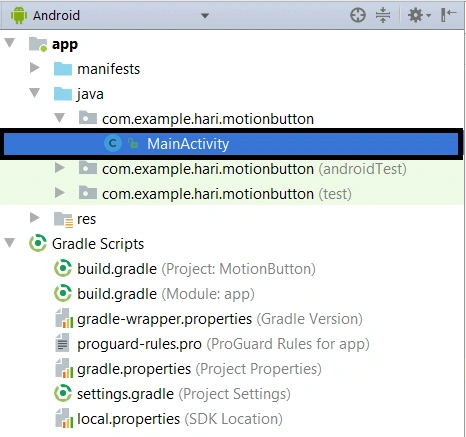Select build.gradle (Module: app)
466x437 pixels.
pyautogui.click(x=166, y=294)
